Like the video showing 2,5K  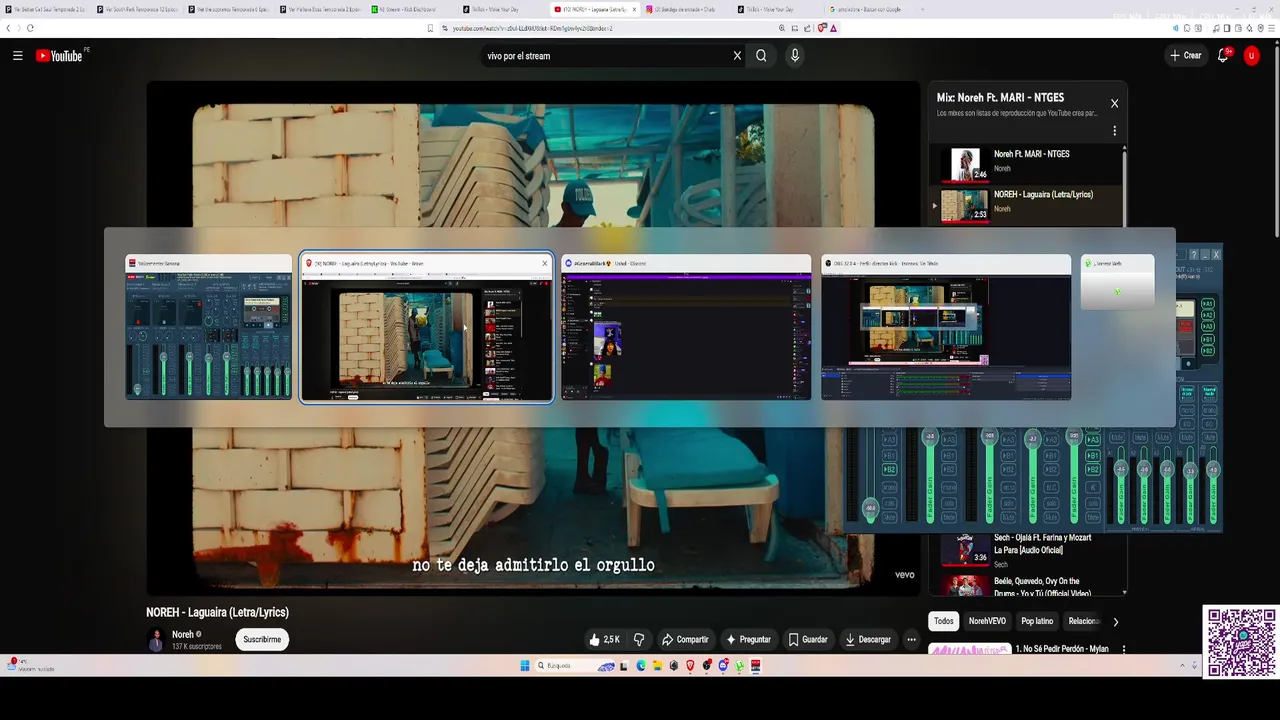[605, 639]
